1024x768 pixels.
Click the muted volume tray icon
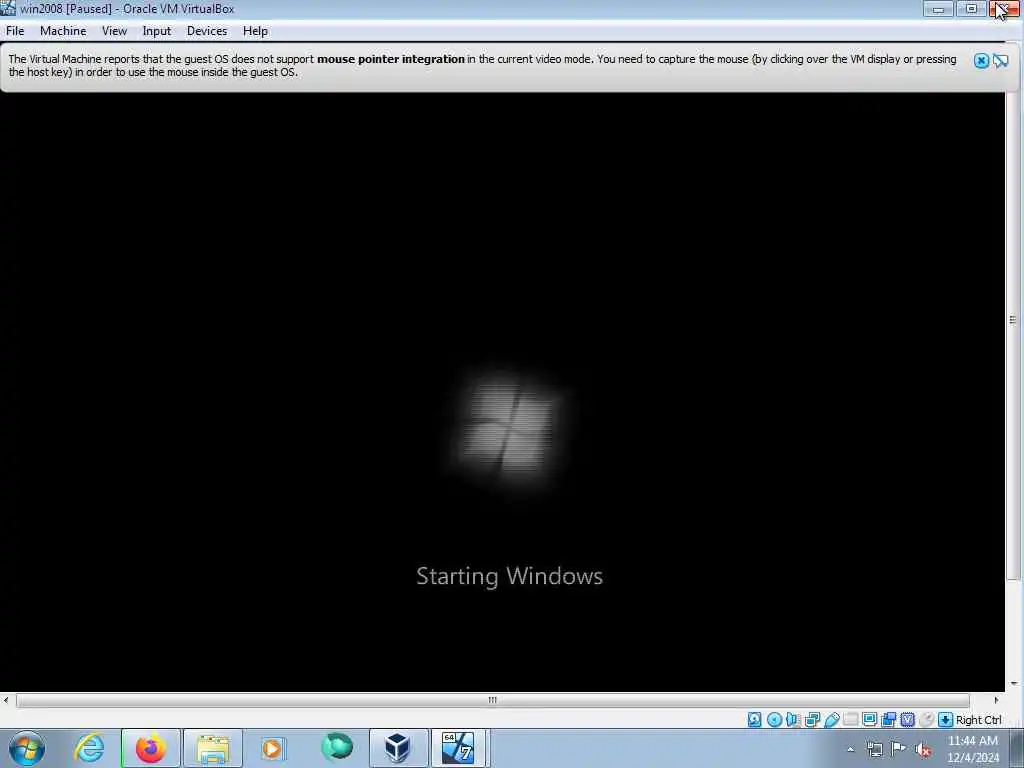coord(923,750)
